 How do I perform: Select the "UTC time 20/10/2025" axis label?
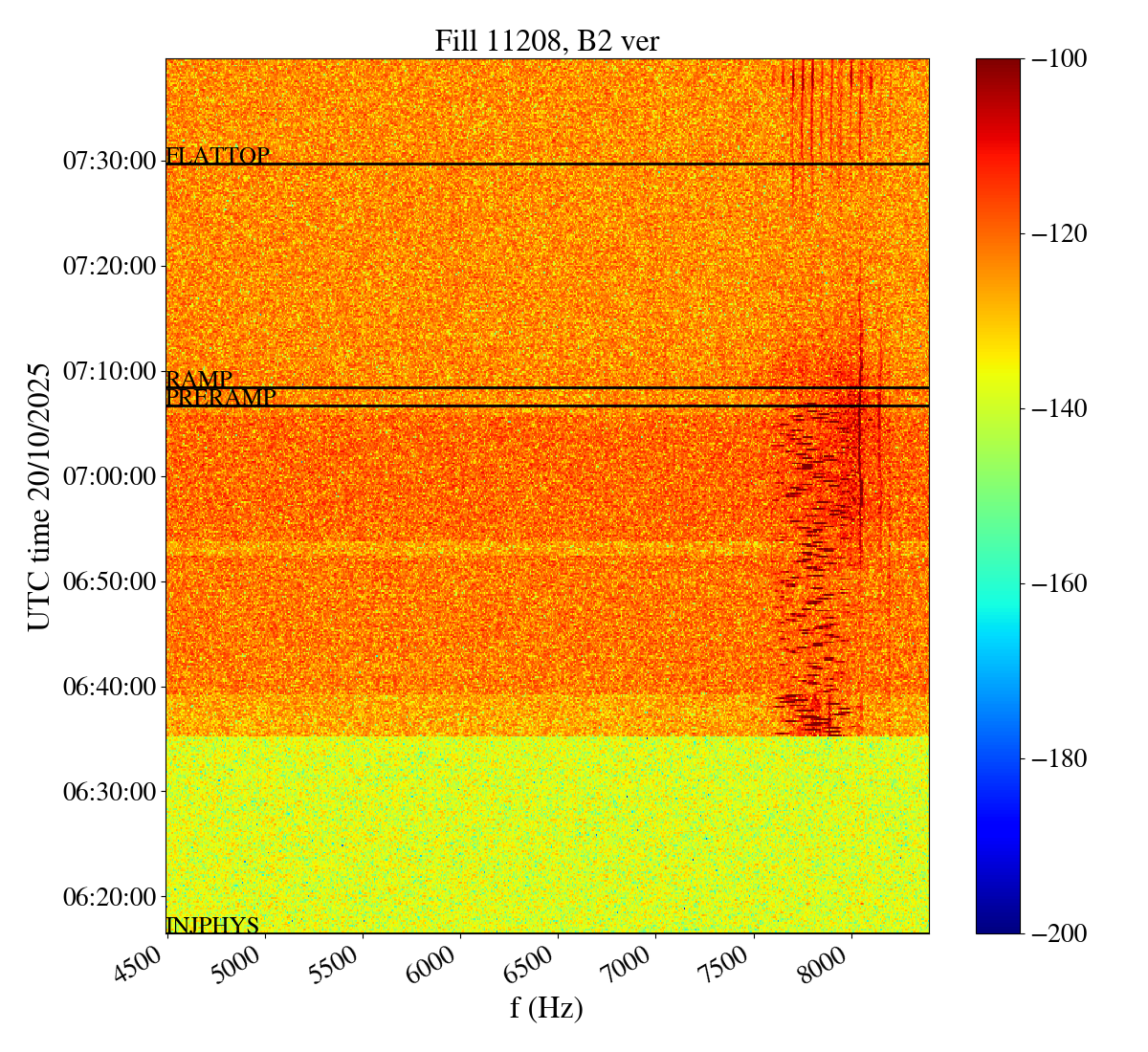tap(39, 496)
